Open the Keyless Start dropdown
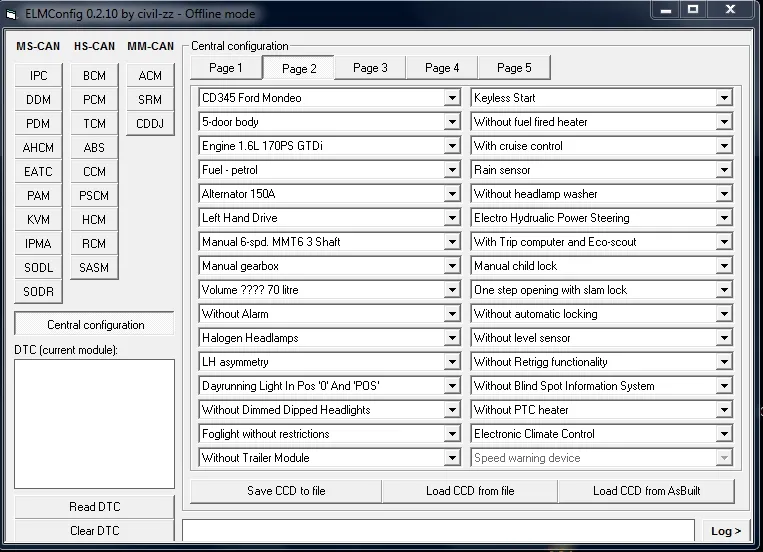 [723, 98]
